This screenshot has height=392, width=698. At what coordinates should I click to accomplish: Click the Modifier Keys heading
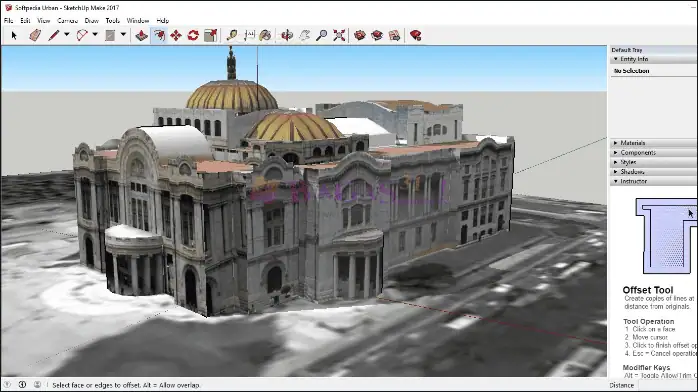click(x=646, y=368)
